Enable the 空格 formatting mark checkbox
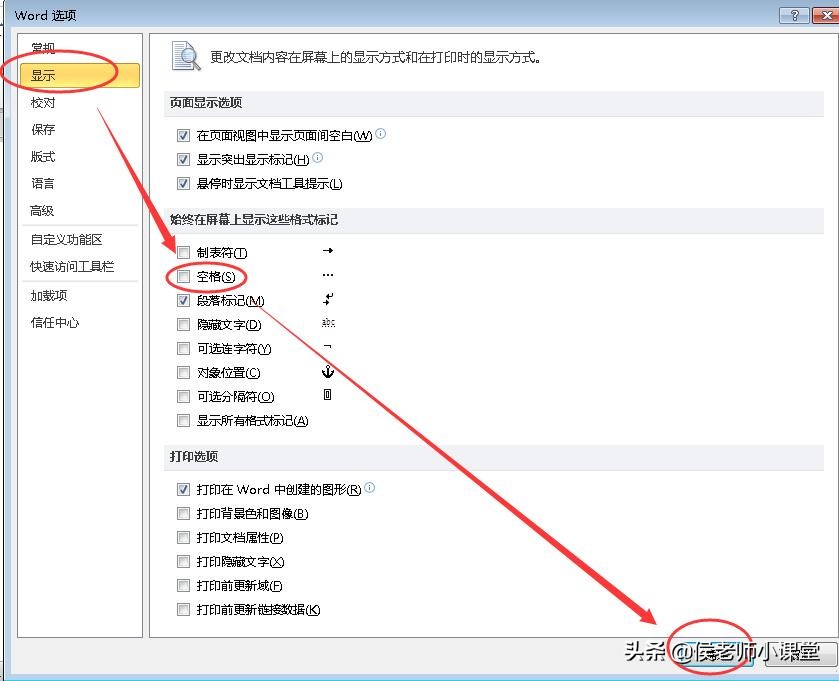839x681 pixels. pyautogui.click(x=183, y=276)
